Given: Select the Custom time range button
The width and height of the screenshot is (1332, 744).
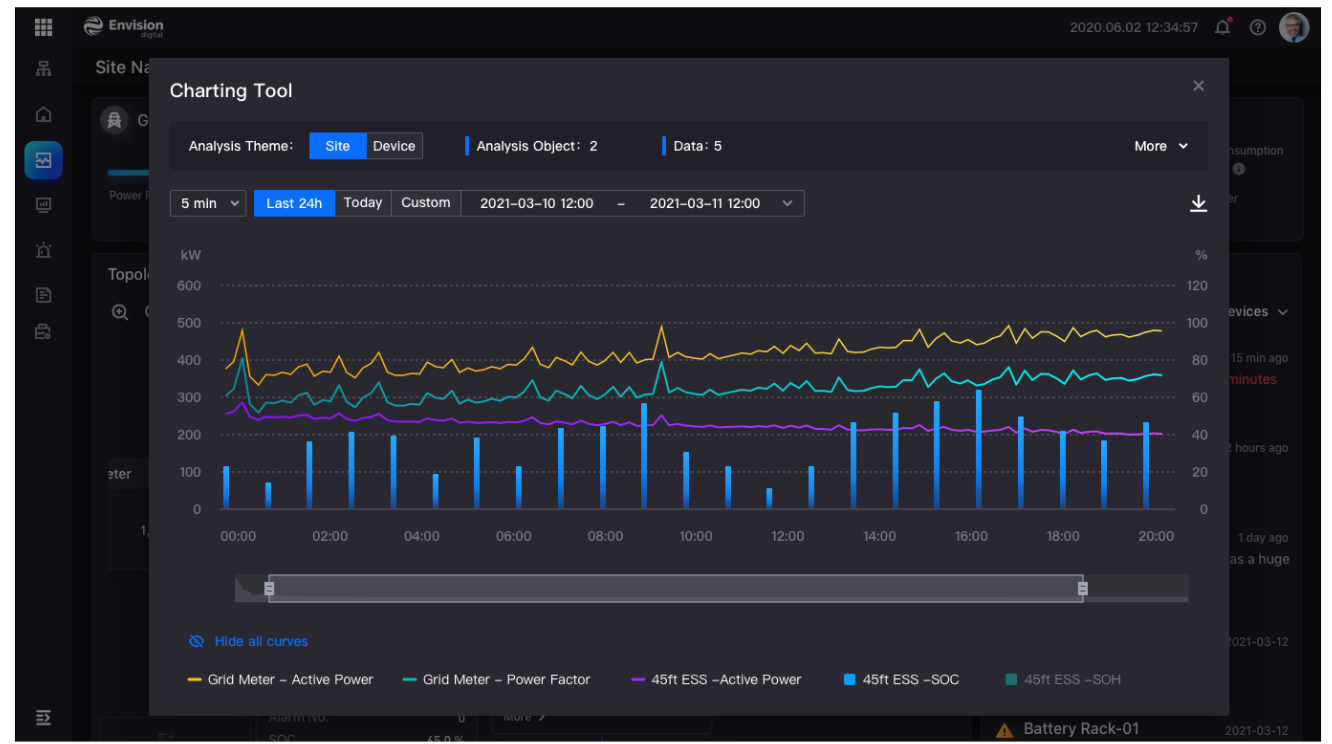Looking at the screenshot, I should [426, 203].
